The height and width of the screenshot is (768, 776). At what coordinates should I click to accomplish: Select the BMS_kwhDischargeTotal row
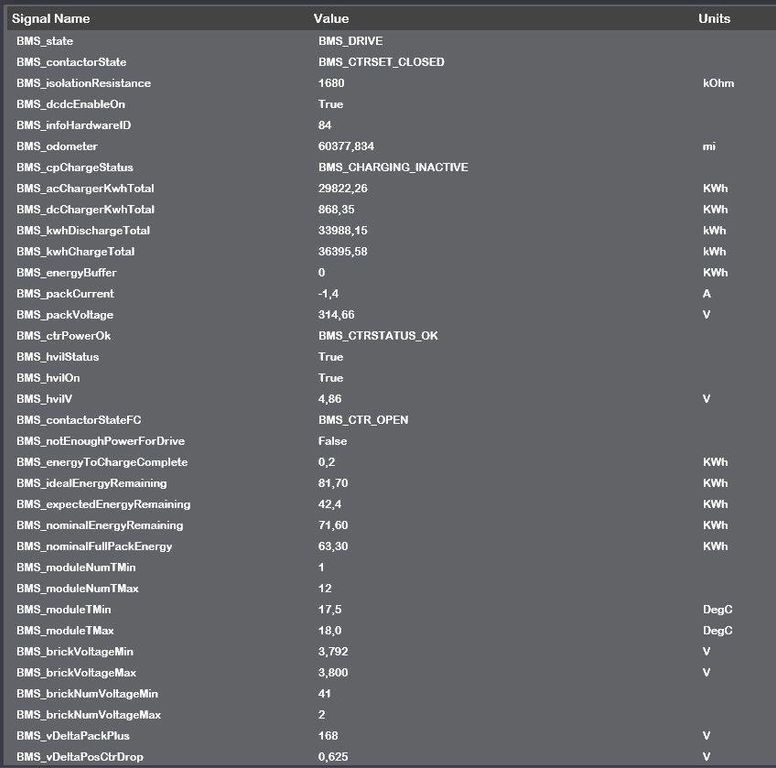tap(391, 231)
